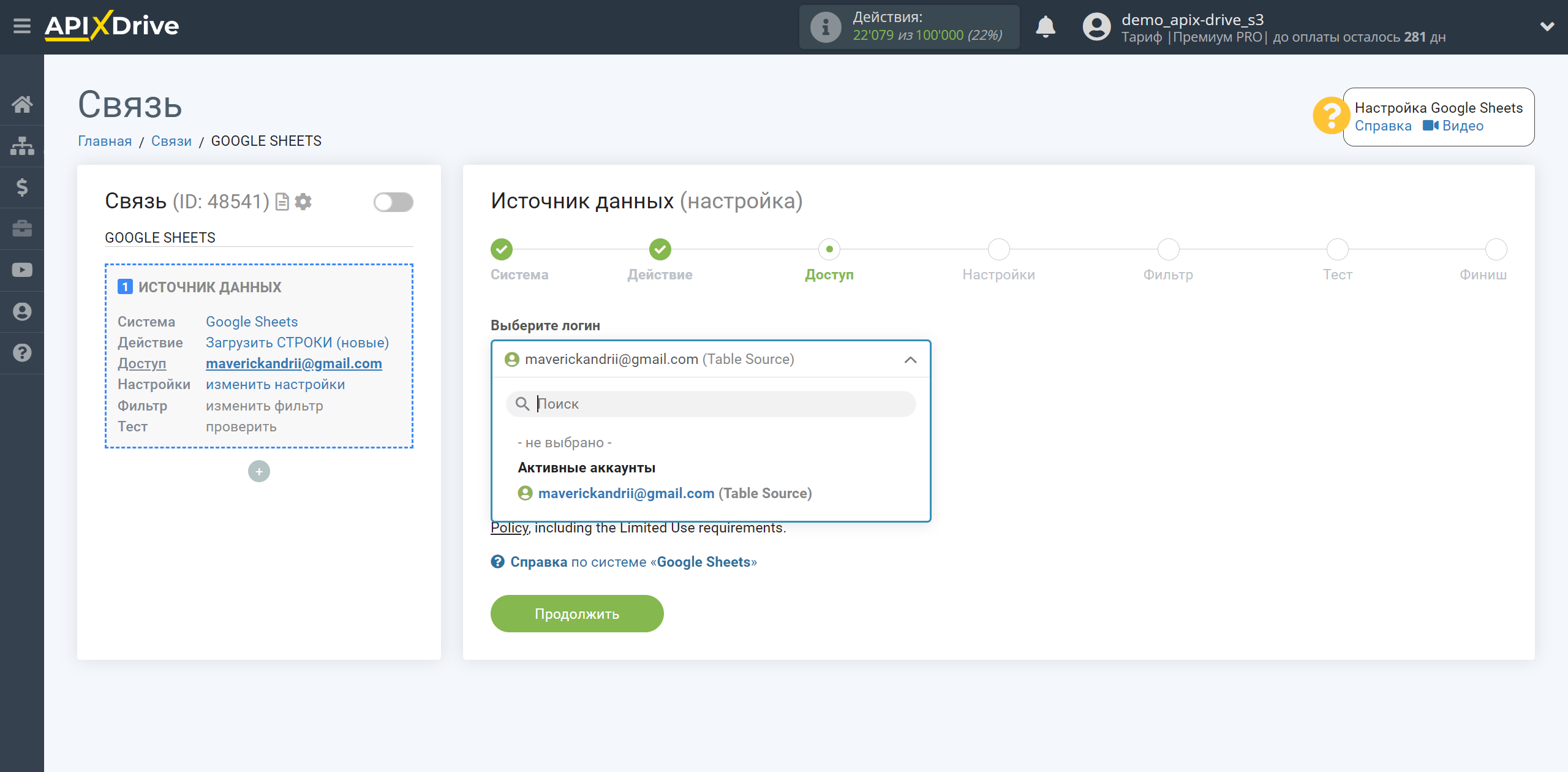
Task: Open Google Sheets system link
Action: [252, 322]
